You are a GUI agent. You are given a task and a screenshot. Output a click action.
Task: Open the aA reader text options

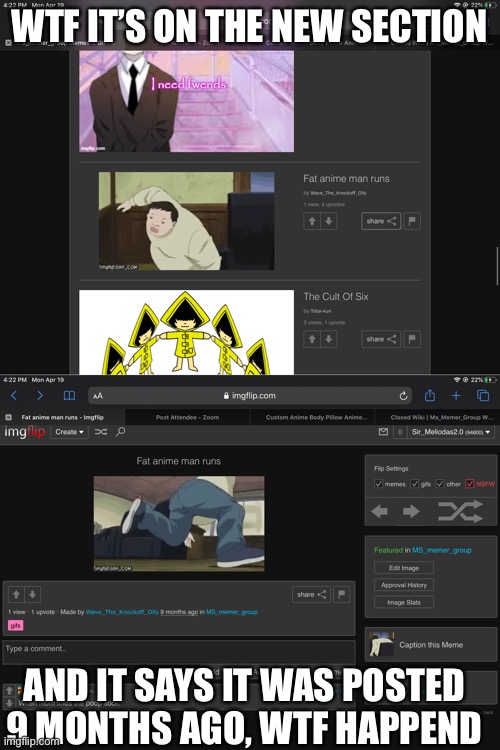point(98,396)
